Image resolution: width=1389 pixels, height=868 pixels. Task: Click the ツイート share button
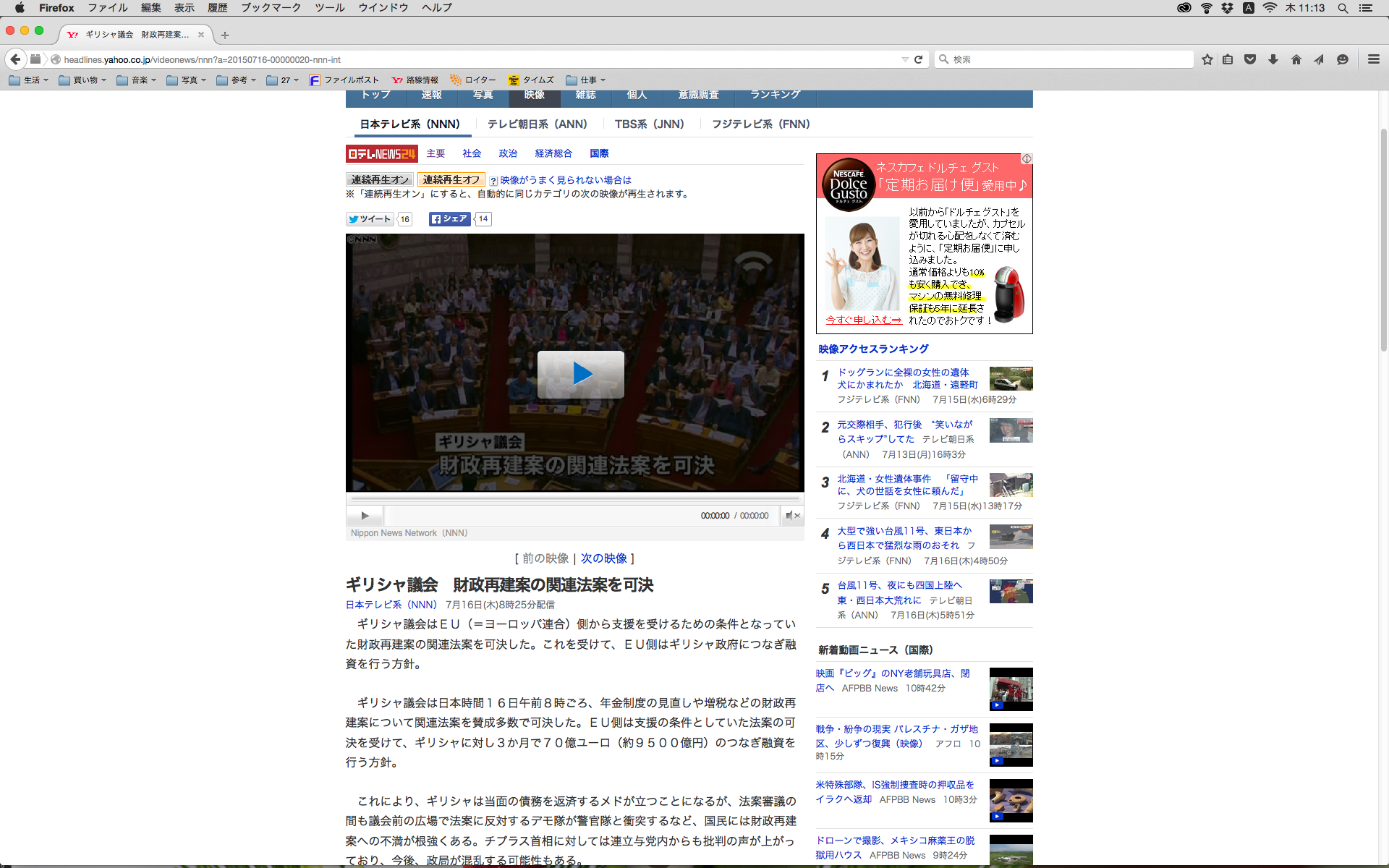(370, 219)
